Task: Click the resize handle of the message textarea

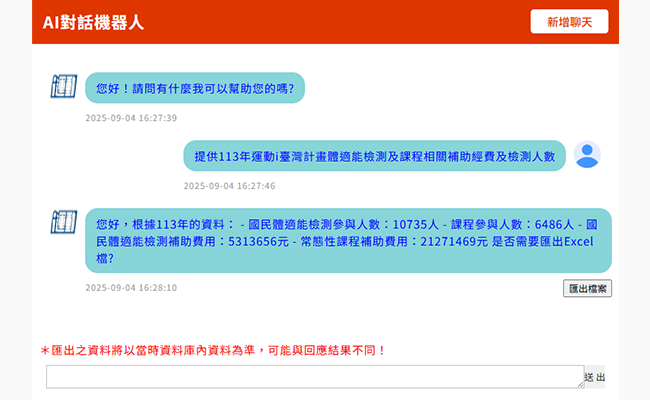Action: 580,383
